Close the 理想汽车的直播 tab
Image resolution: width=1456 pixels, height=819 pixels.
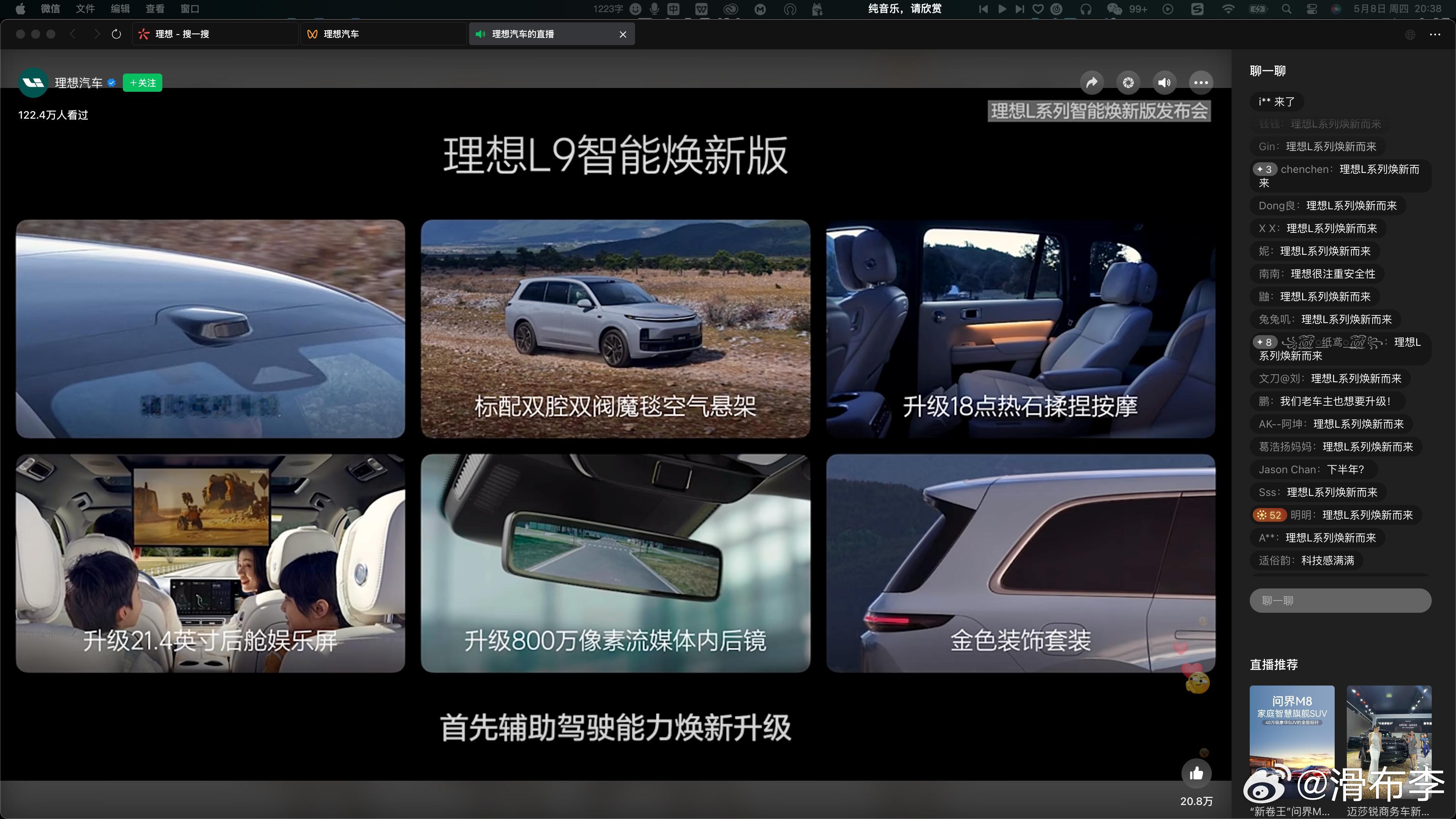pos(623,34)
